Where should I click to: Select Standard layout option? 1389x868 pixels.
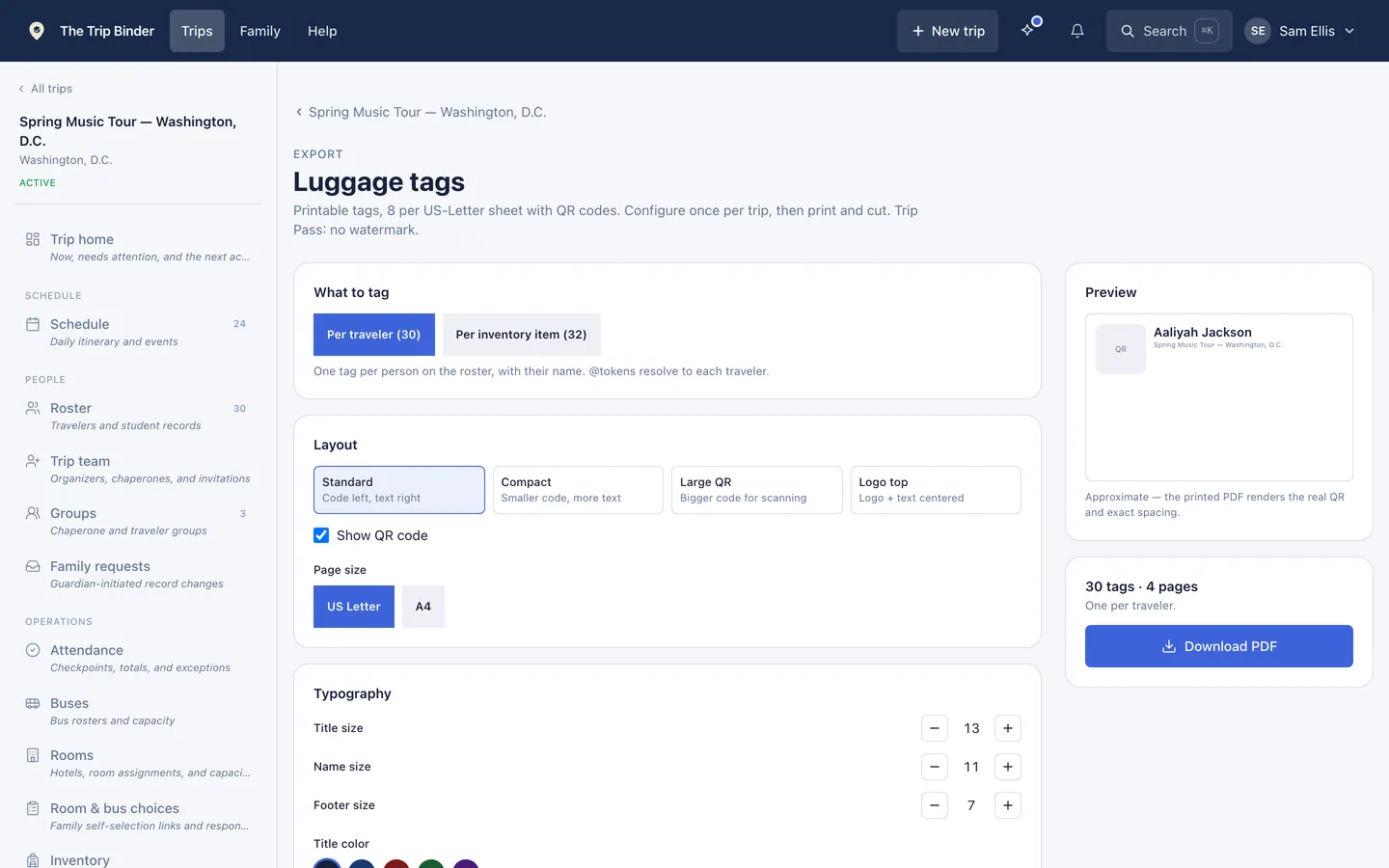pos(399,490)
